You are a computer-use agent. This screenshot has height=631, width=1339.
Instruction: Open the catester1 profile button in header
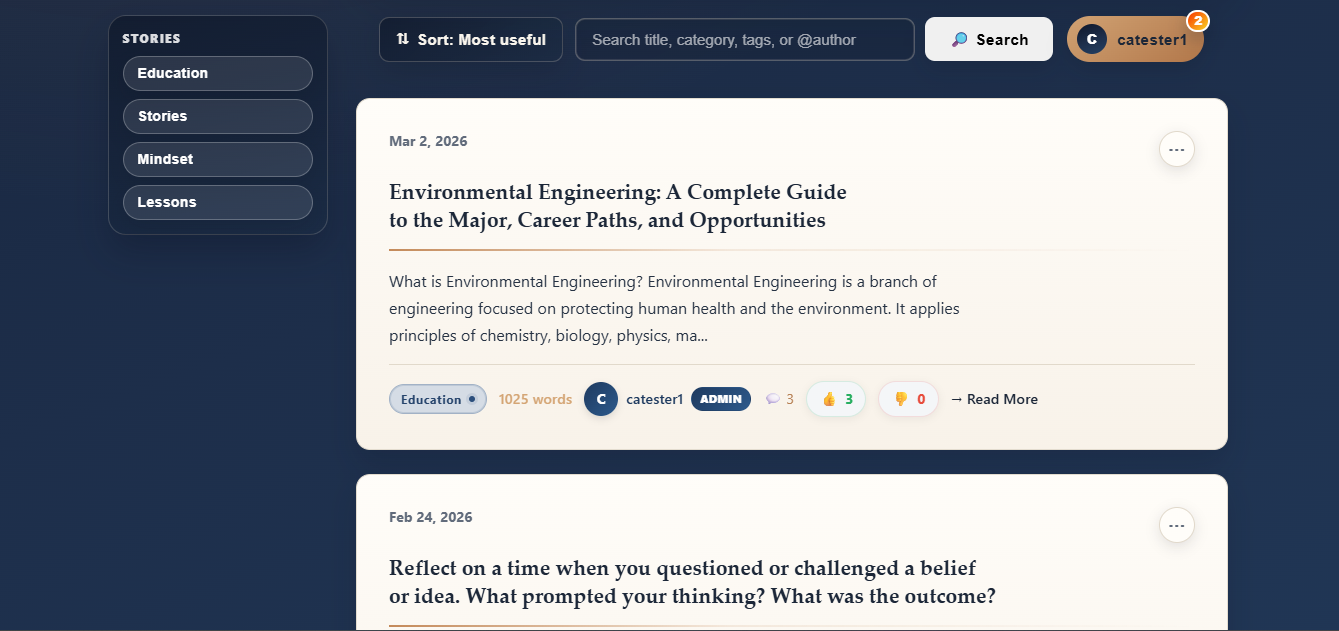pos(1135,40)
